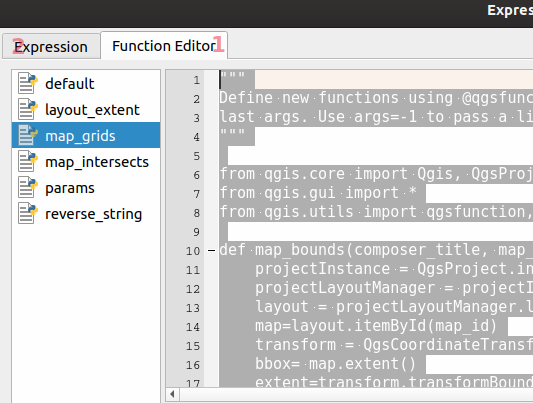
Task: Click the params Python file icon
Action: (x=28, y=188)
